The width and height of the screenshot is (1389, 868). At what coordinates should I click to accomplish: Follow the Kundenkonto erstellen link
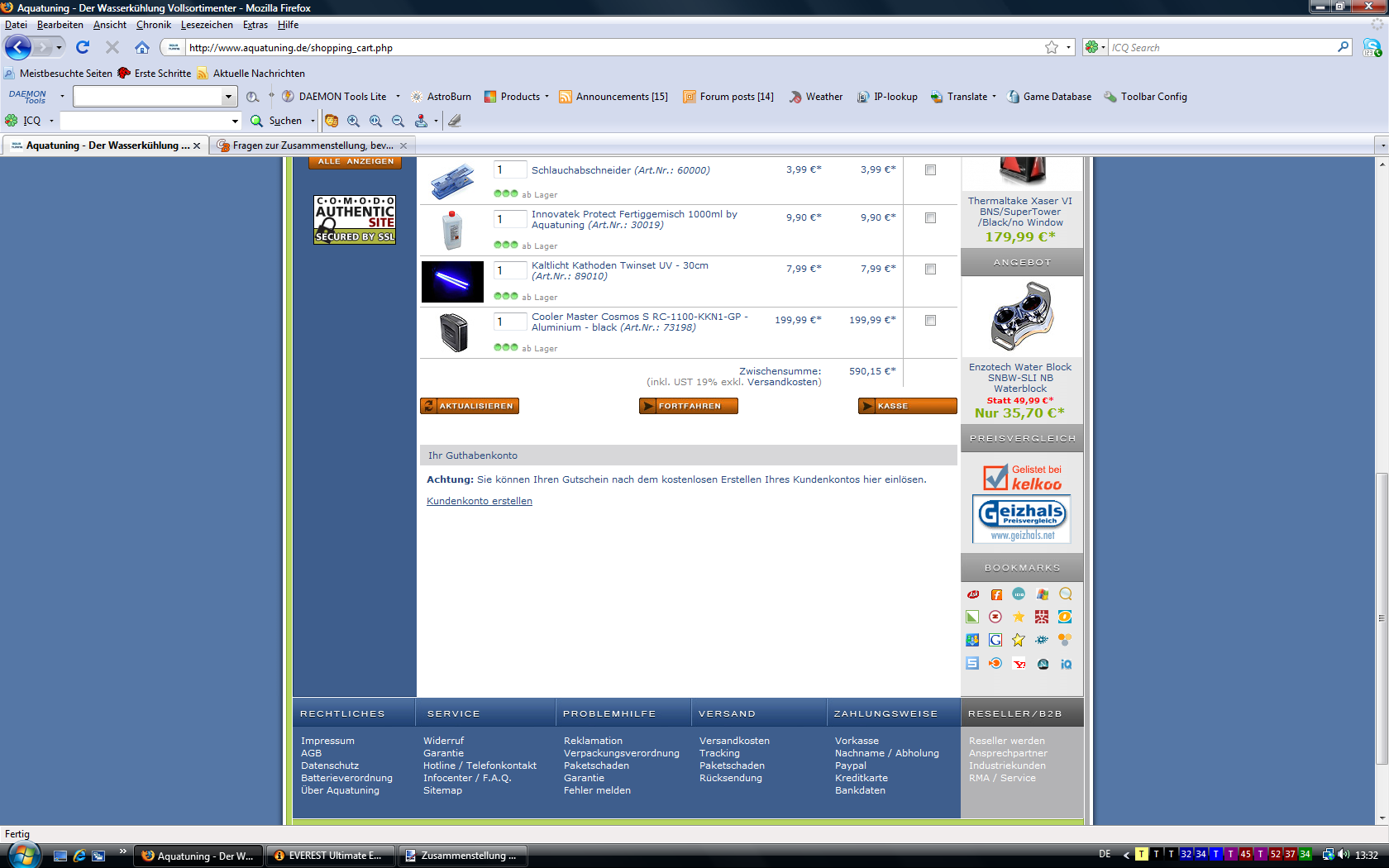(480, 501)
